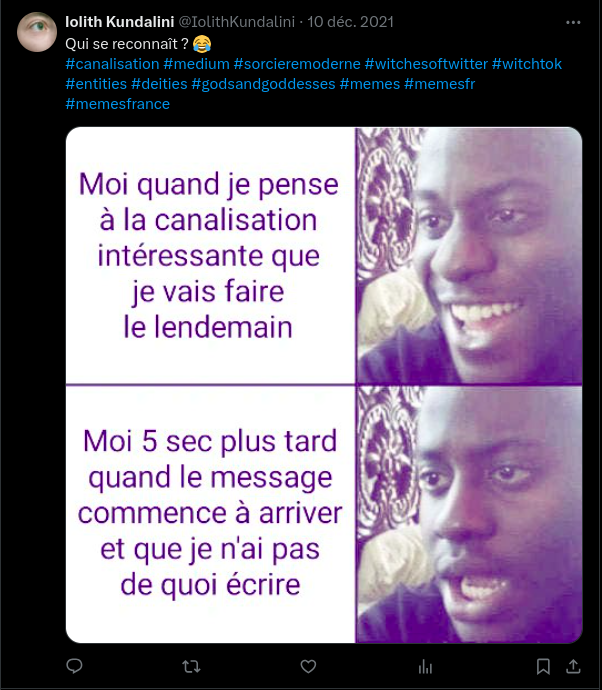Open the #medium hashtag

point(196,64)
